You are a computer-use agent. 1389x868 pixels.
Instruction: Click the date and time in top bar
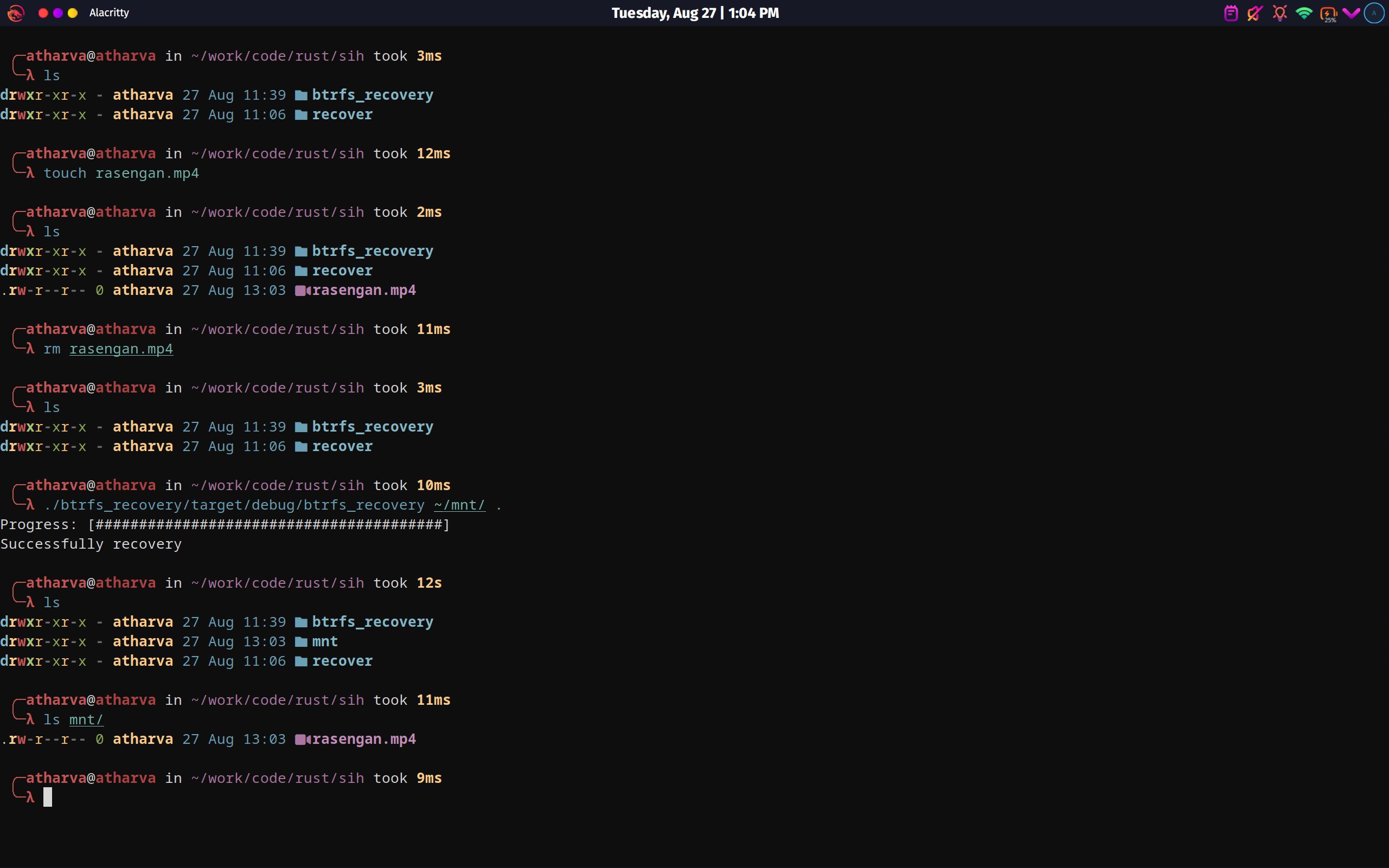(695, 12)
